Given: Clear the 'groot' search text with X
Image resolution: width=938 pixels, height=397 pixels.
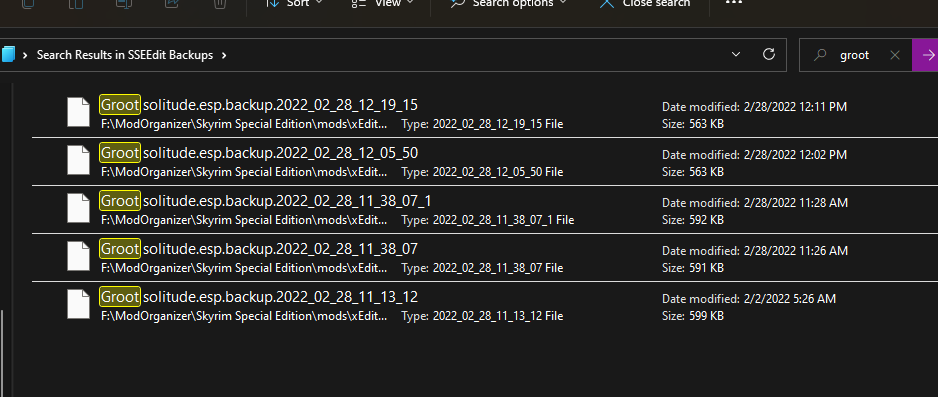Looking at the screenshot, I should [x=895, y=55].
